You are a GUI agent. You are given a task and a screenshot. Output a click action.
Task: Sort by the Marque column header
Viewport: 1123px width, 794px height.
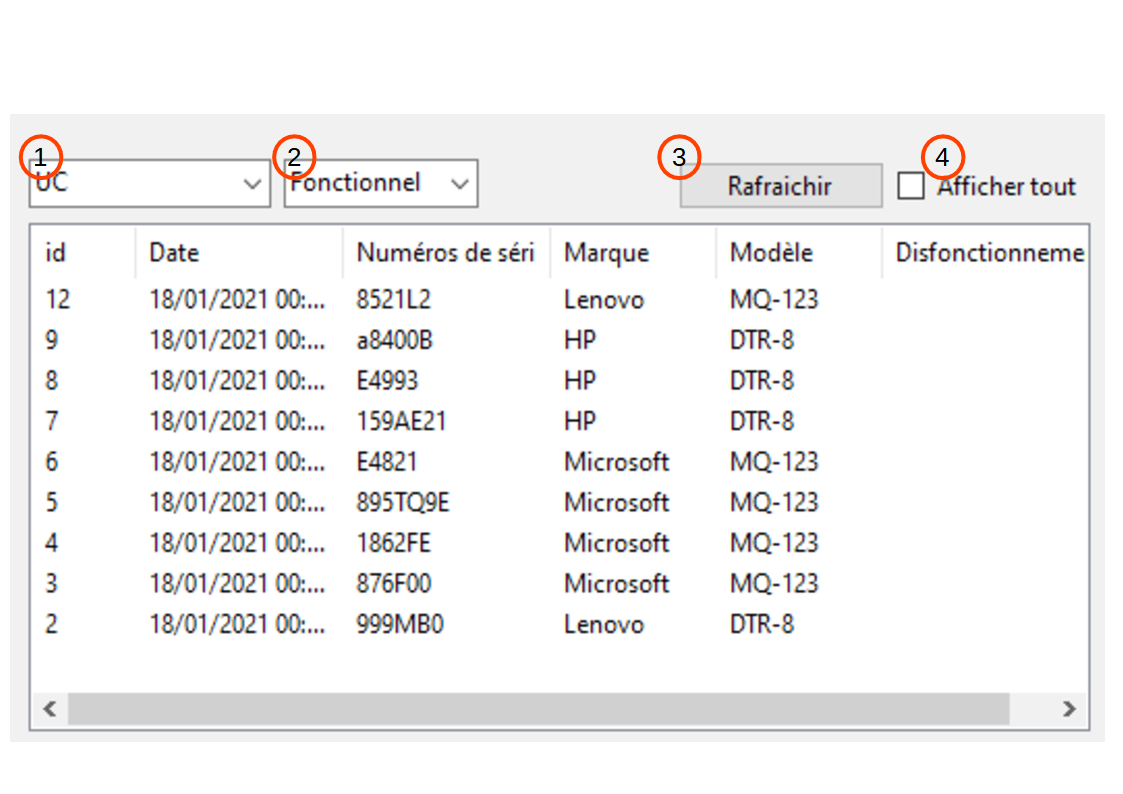[x=606, y=253]
